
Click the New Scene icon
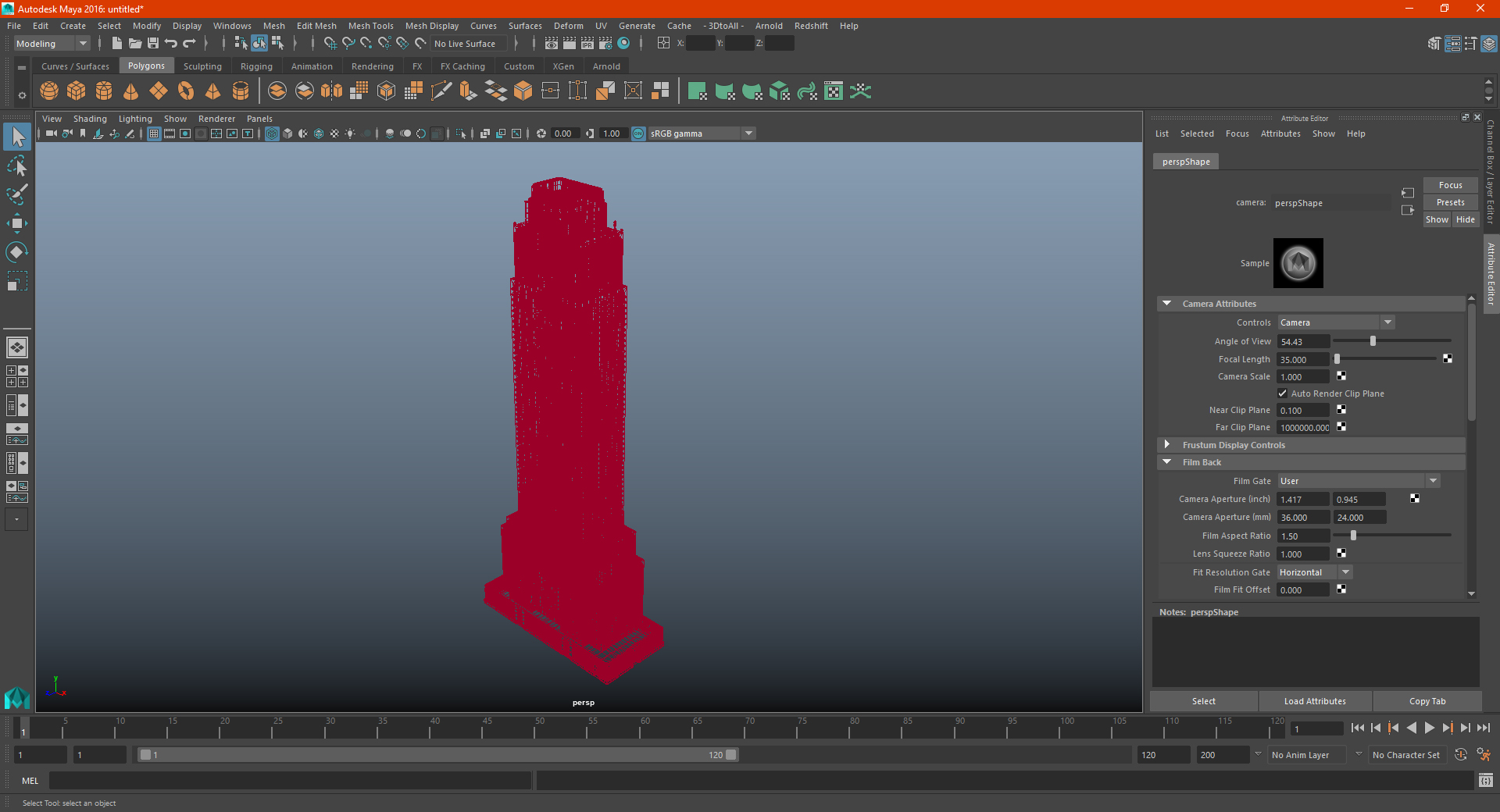(x=116, y=43)
